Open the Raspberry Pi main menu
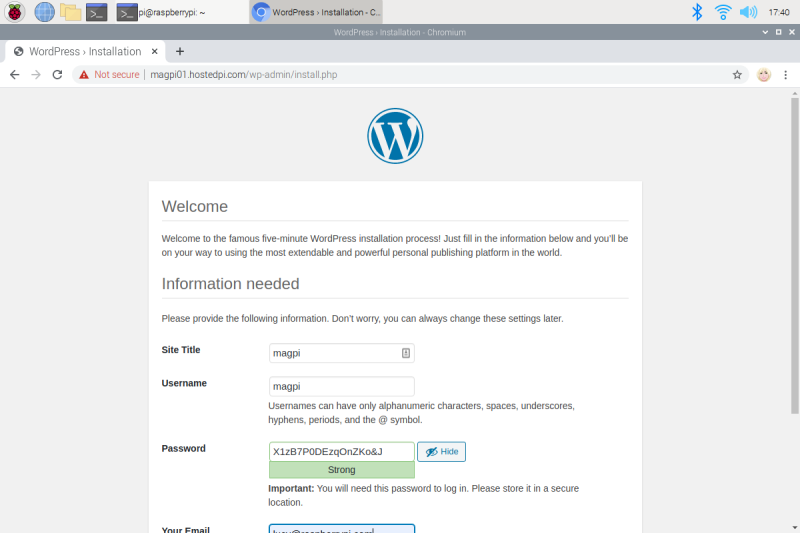This screenshot has height=533, width=800. point(15,12)
